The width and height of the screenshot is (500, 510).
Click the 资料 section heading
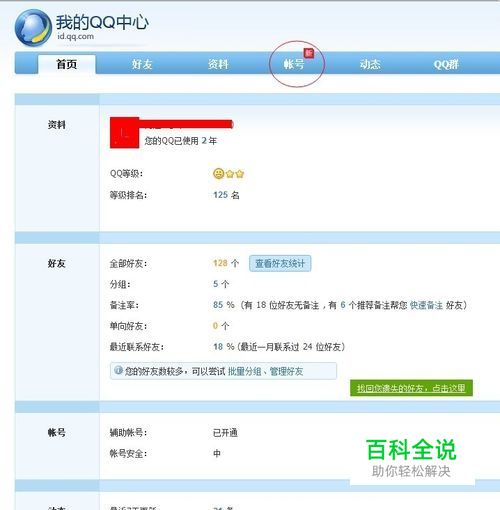[57, 125]
